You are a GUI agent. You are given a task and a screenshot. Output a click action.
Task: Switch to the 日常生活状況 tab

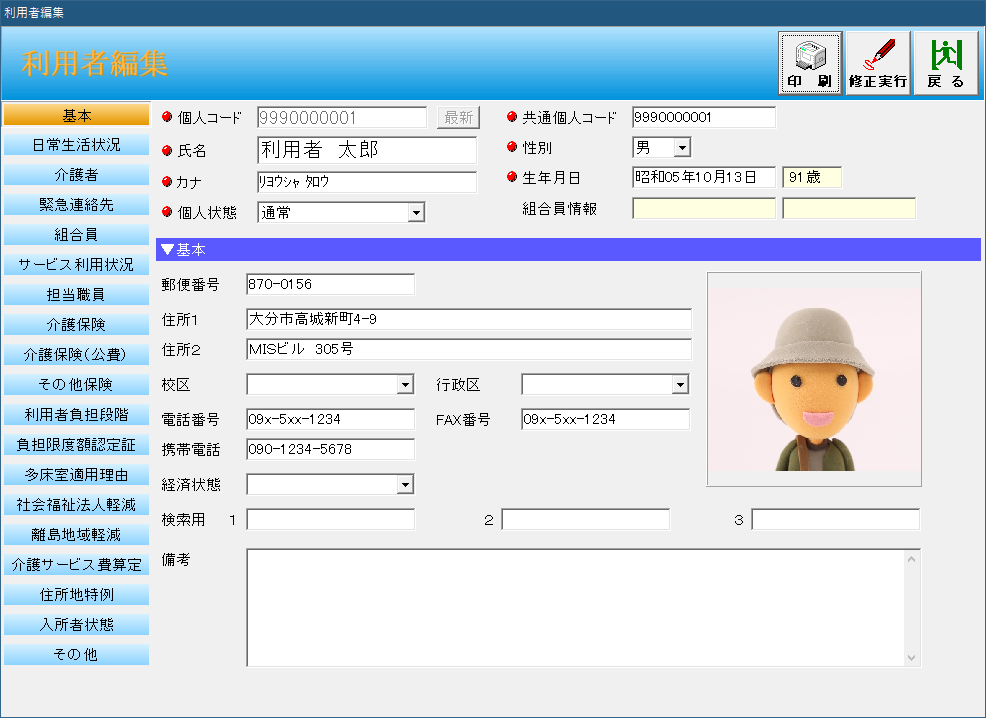point(76,145)
